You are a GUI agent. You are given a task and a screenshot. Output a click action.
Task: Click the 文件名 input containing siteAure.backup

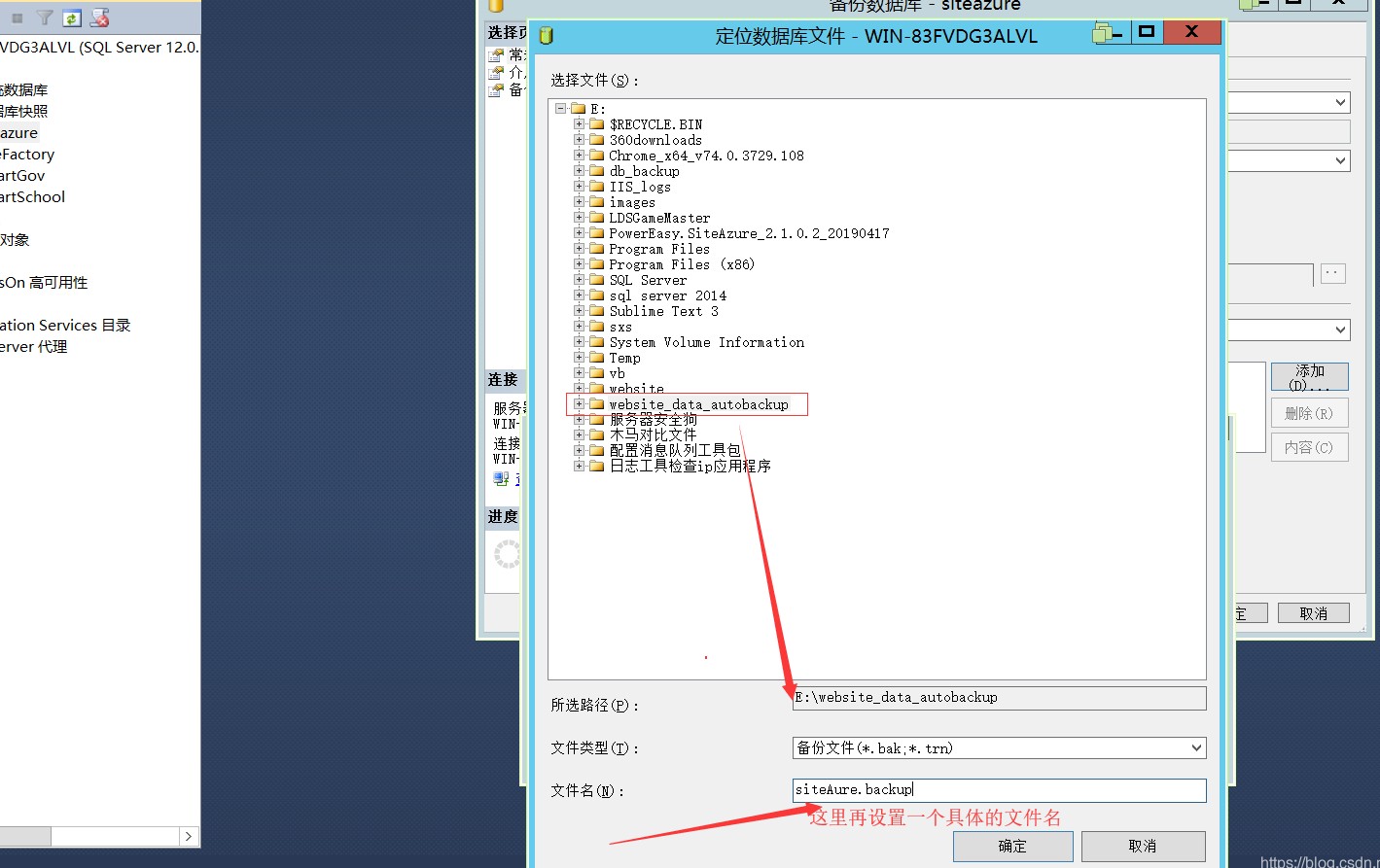coord(998,790)
